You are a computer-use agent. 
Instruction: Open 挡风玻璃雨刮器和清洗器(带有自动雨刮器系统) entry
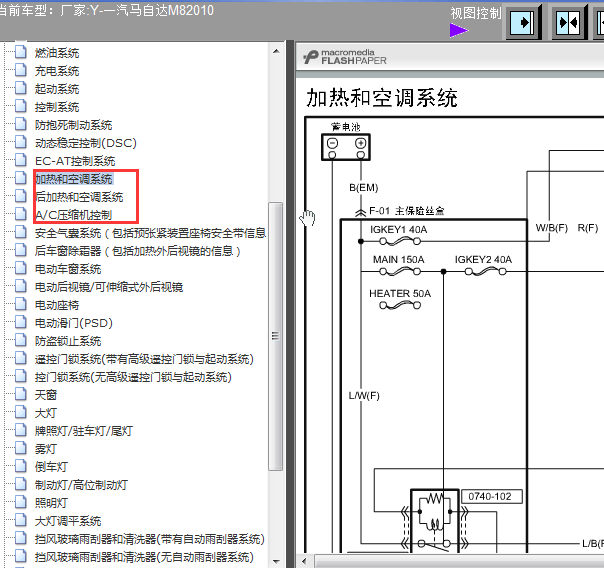coord(149,539)
